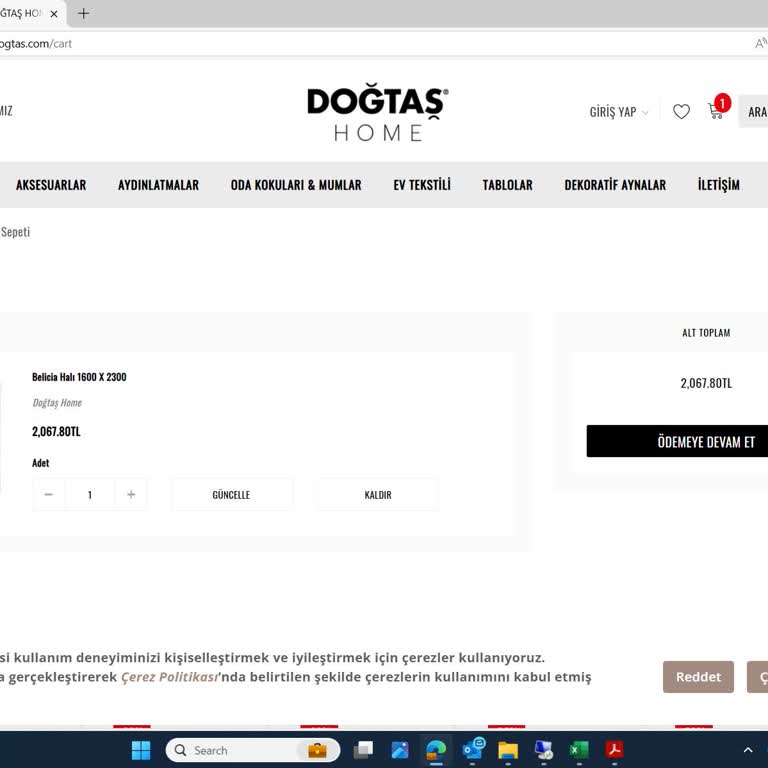
Task: Open the Çerez Politikası link
Action: pyautogui.click(x=169, y=677)
